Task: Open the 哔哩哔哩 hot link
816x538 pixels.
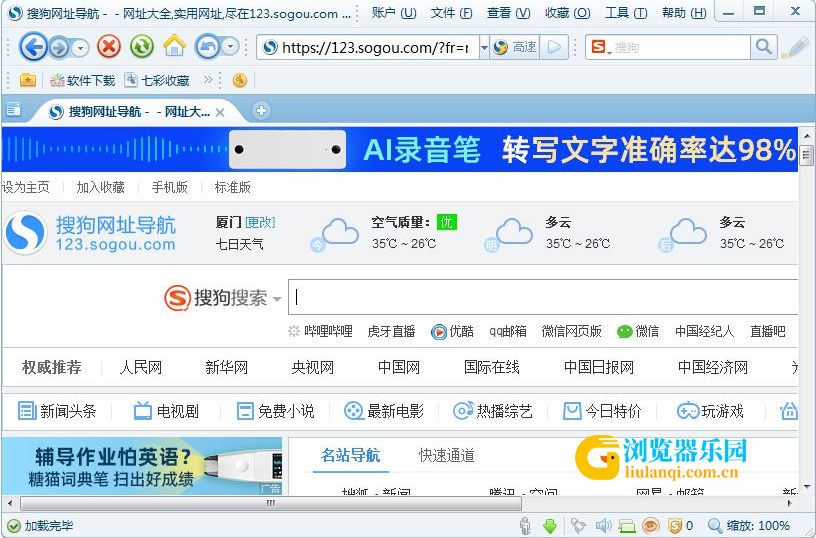Action: [x=328, y=331]
